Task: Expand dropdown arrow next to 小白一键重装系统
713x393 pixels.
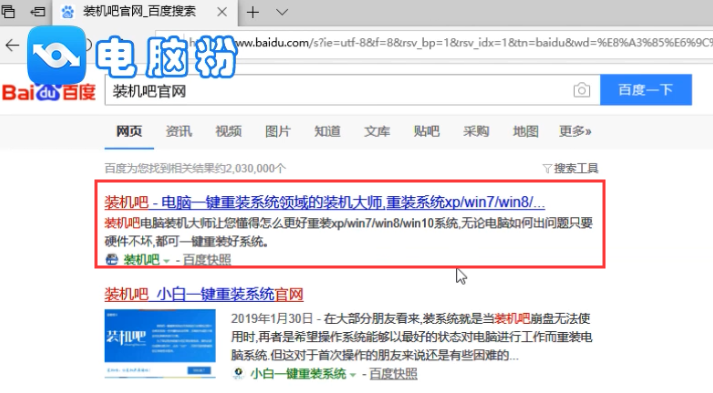Action: [353, 375]
